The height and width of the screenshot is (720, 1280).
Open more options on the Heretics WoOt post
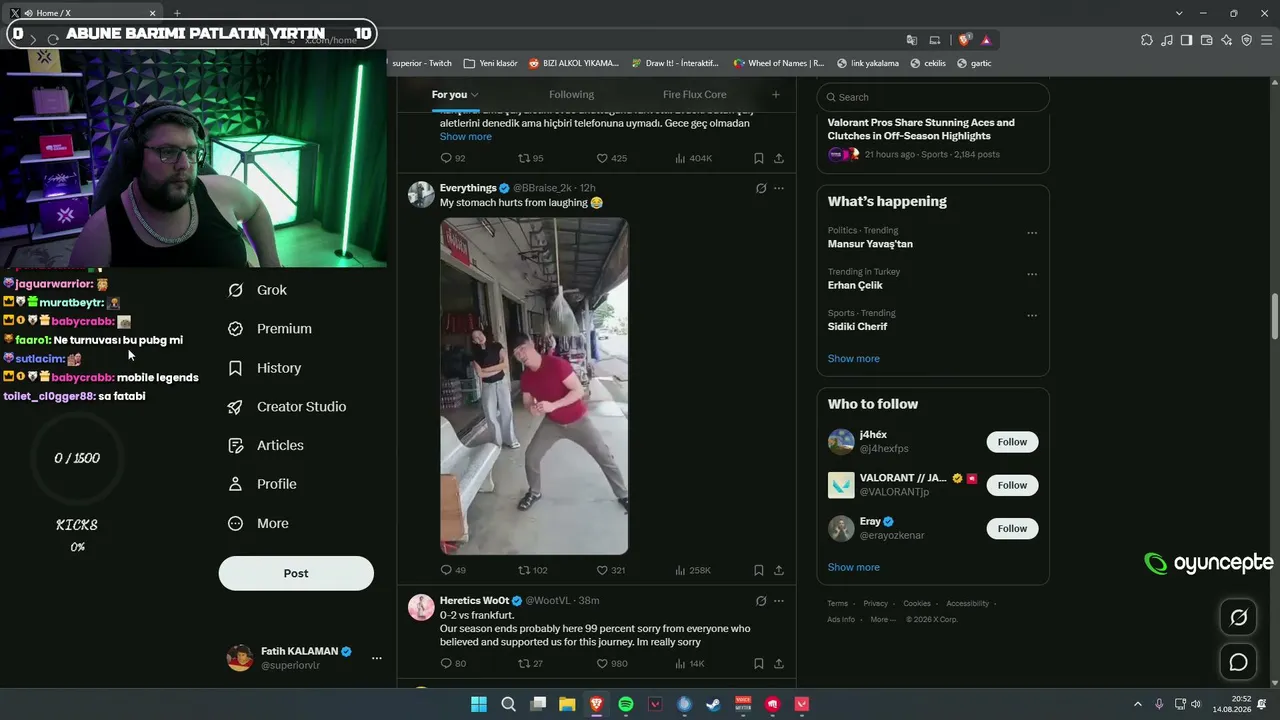click(x=779, y=601)
